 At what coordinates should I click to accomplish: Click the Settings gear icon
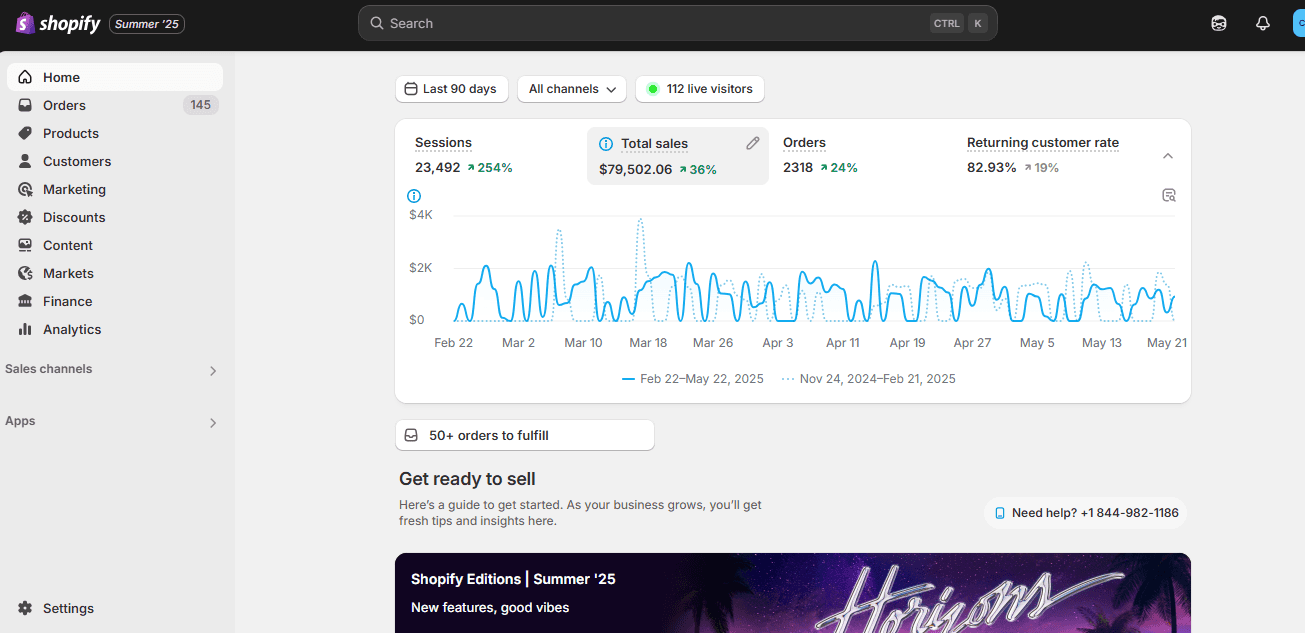pos(25,608)
